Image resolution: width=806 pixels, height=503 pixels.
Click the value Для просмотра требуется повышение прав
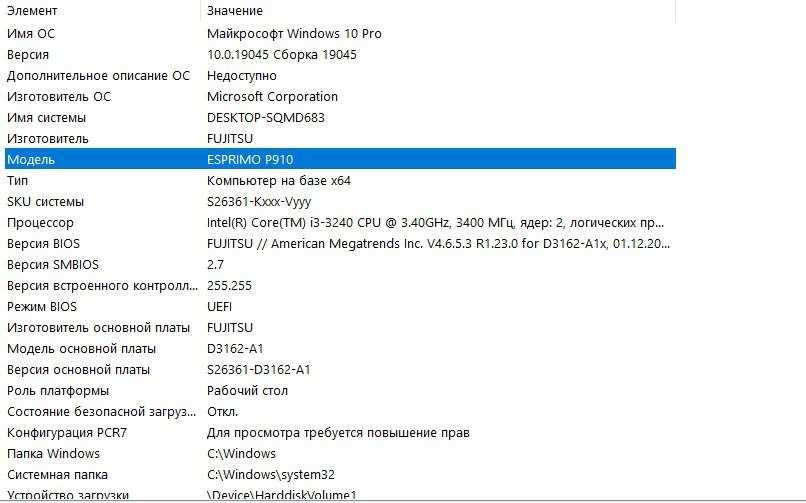pyautogui.click(x=338, y=433)
